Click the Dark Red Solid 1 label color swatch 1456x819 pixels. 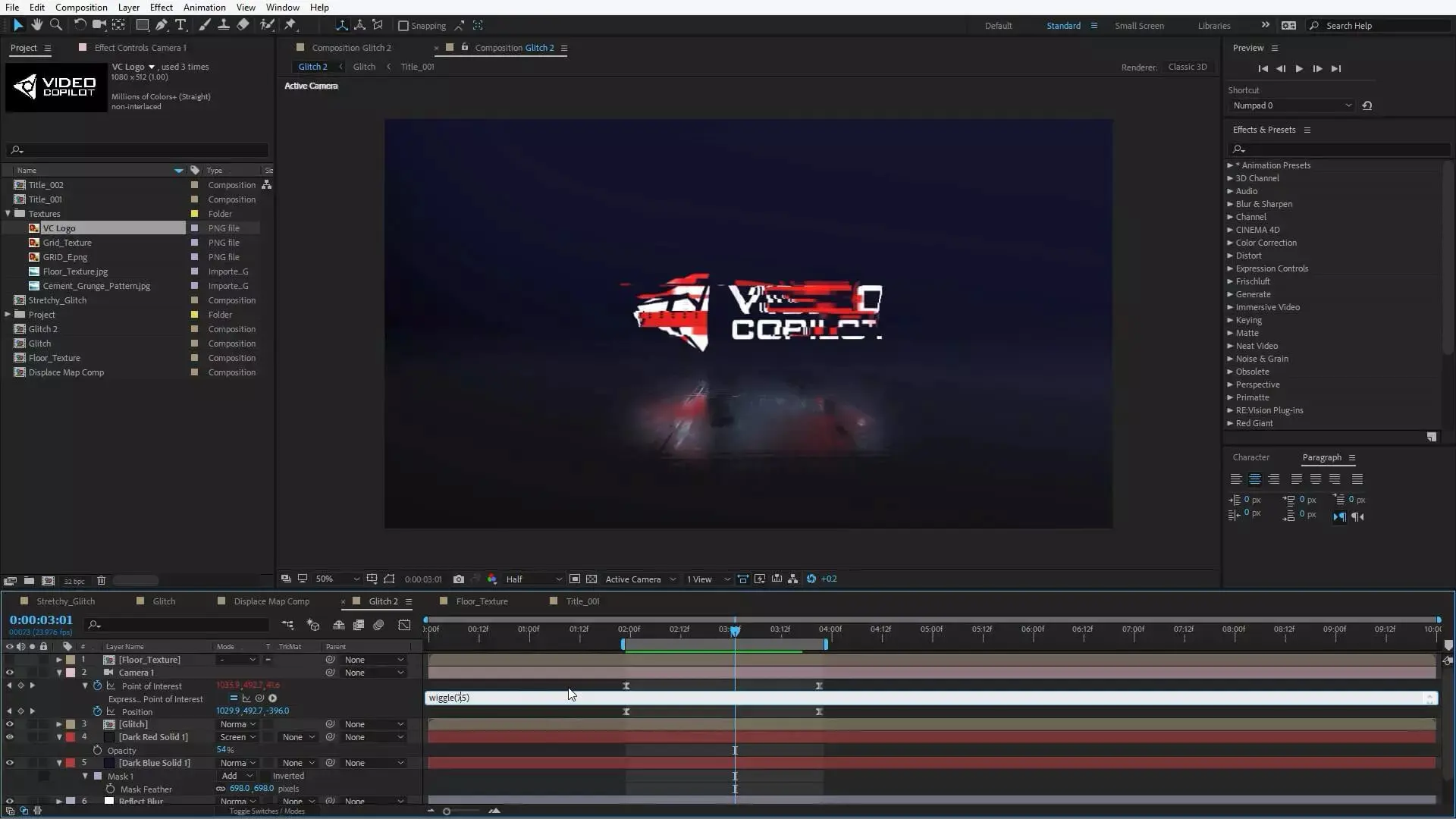[71, 738]
